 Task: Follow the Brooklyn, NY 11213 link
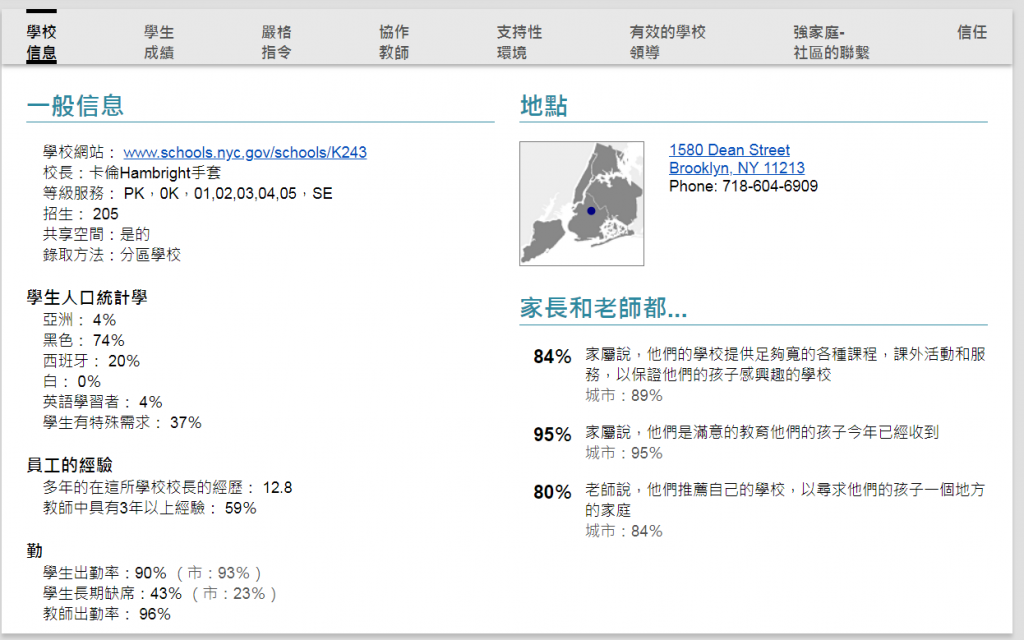click(x=737, y=168)
